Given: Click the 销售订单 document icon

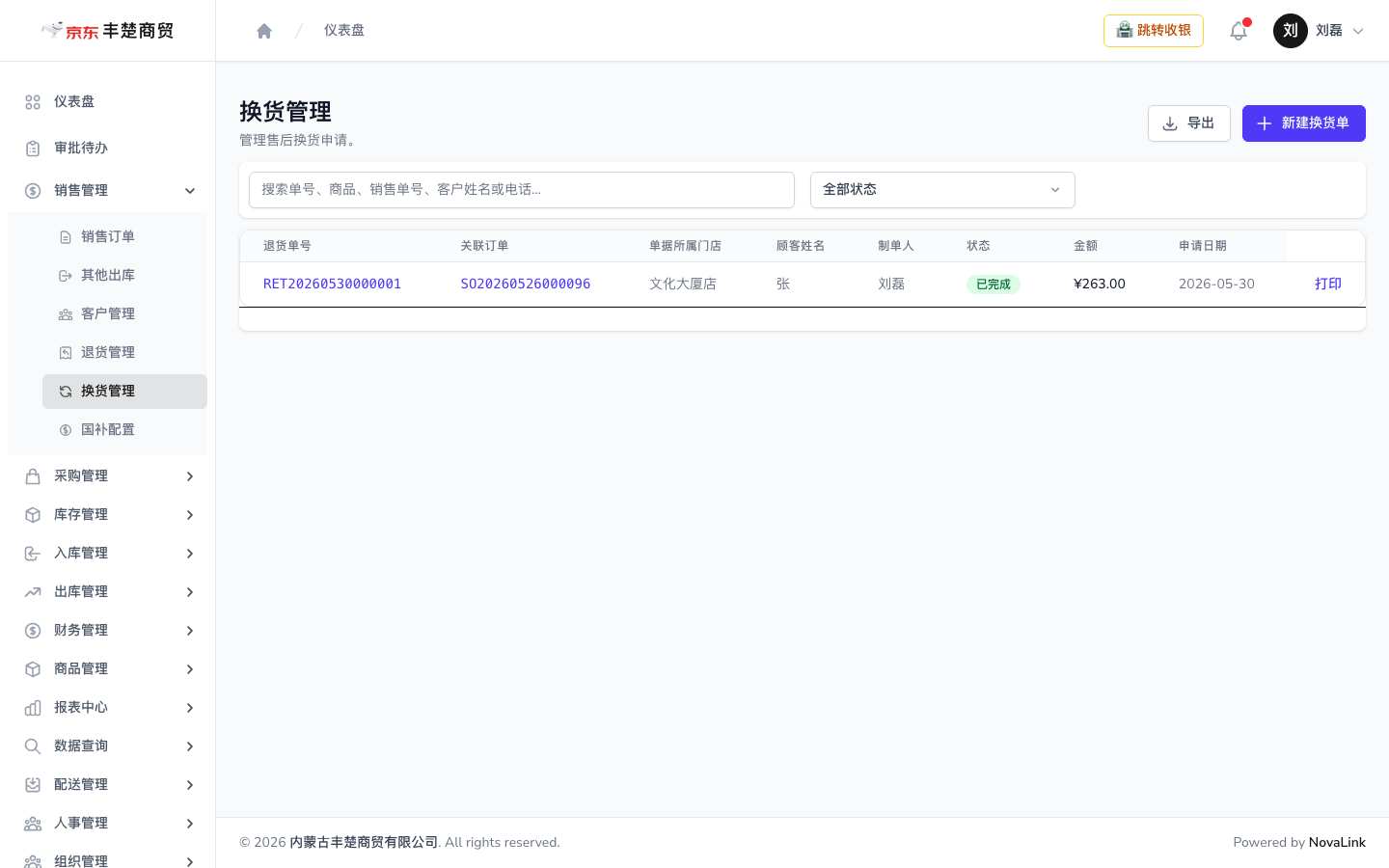Looking at the screenshot, I should [66, 237].
